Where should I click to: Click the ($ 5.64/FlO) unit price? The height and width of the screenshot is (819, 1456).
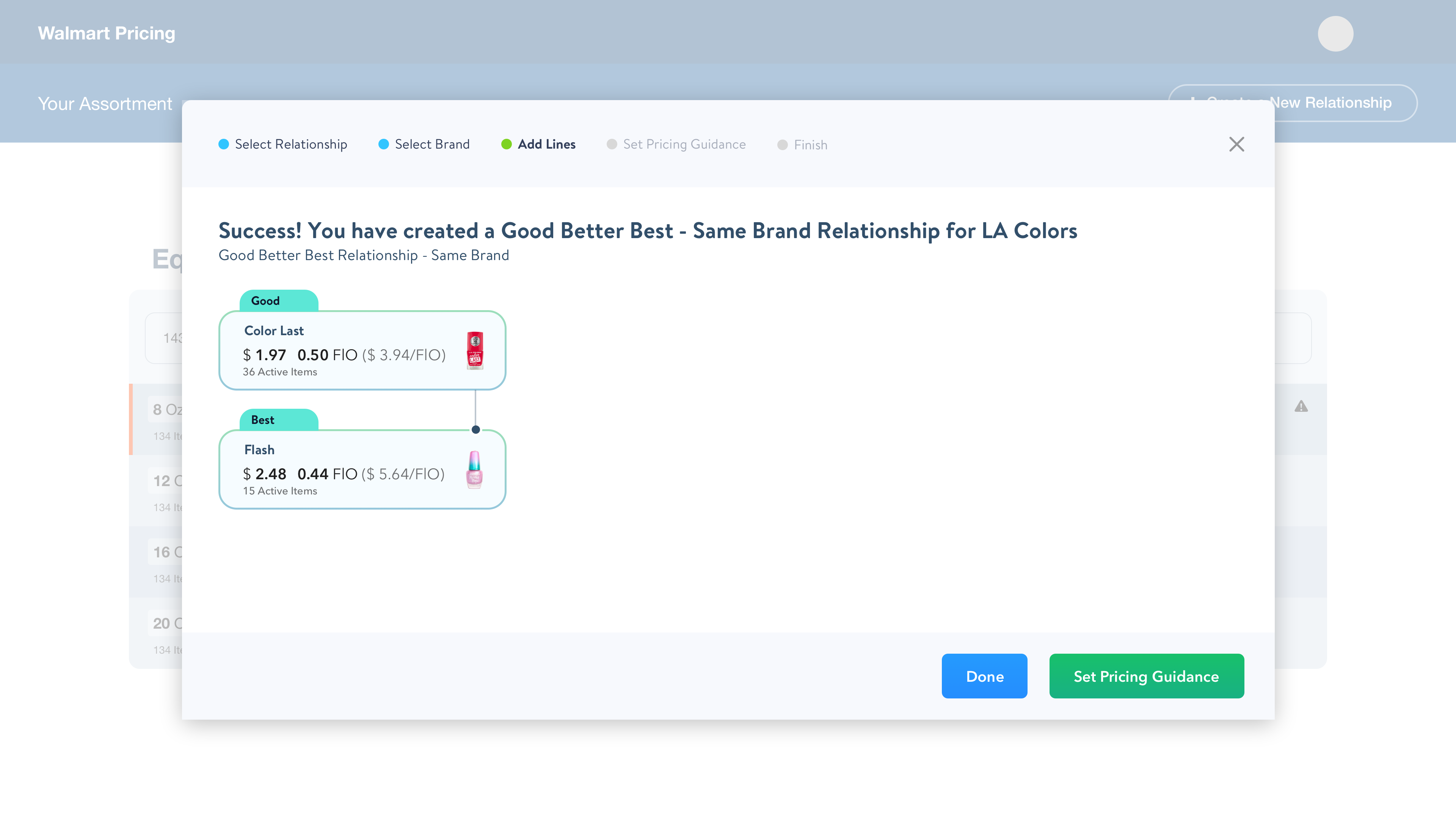(x=403, y=474)
